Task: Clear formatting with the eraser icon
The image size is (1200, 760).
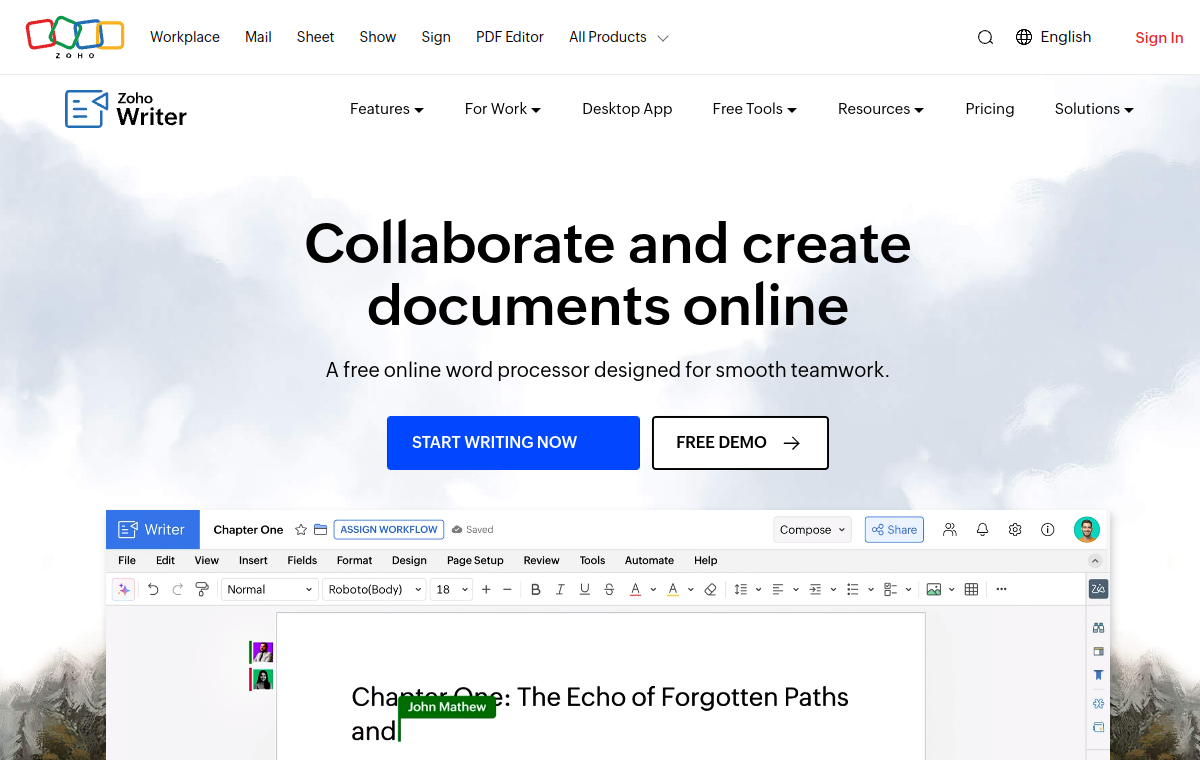Action: coord(711,589)
